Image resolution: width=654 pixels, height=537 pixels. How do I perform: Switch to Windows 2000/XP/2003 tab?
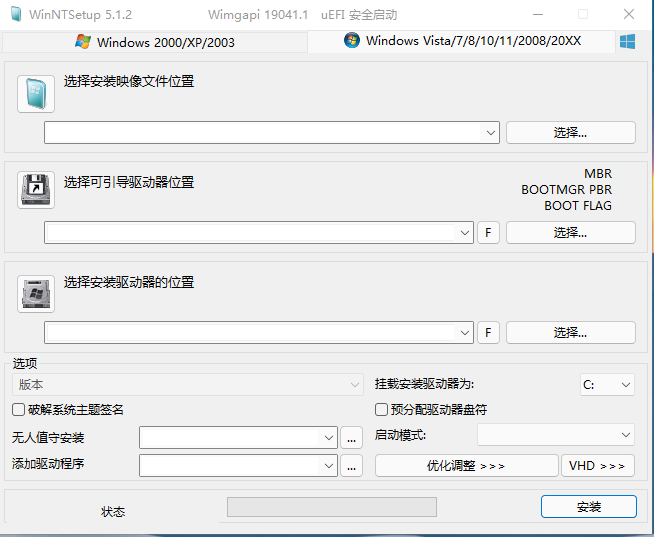(155, 42)
